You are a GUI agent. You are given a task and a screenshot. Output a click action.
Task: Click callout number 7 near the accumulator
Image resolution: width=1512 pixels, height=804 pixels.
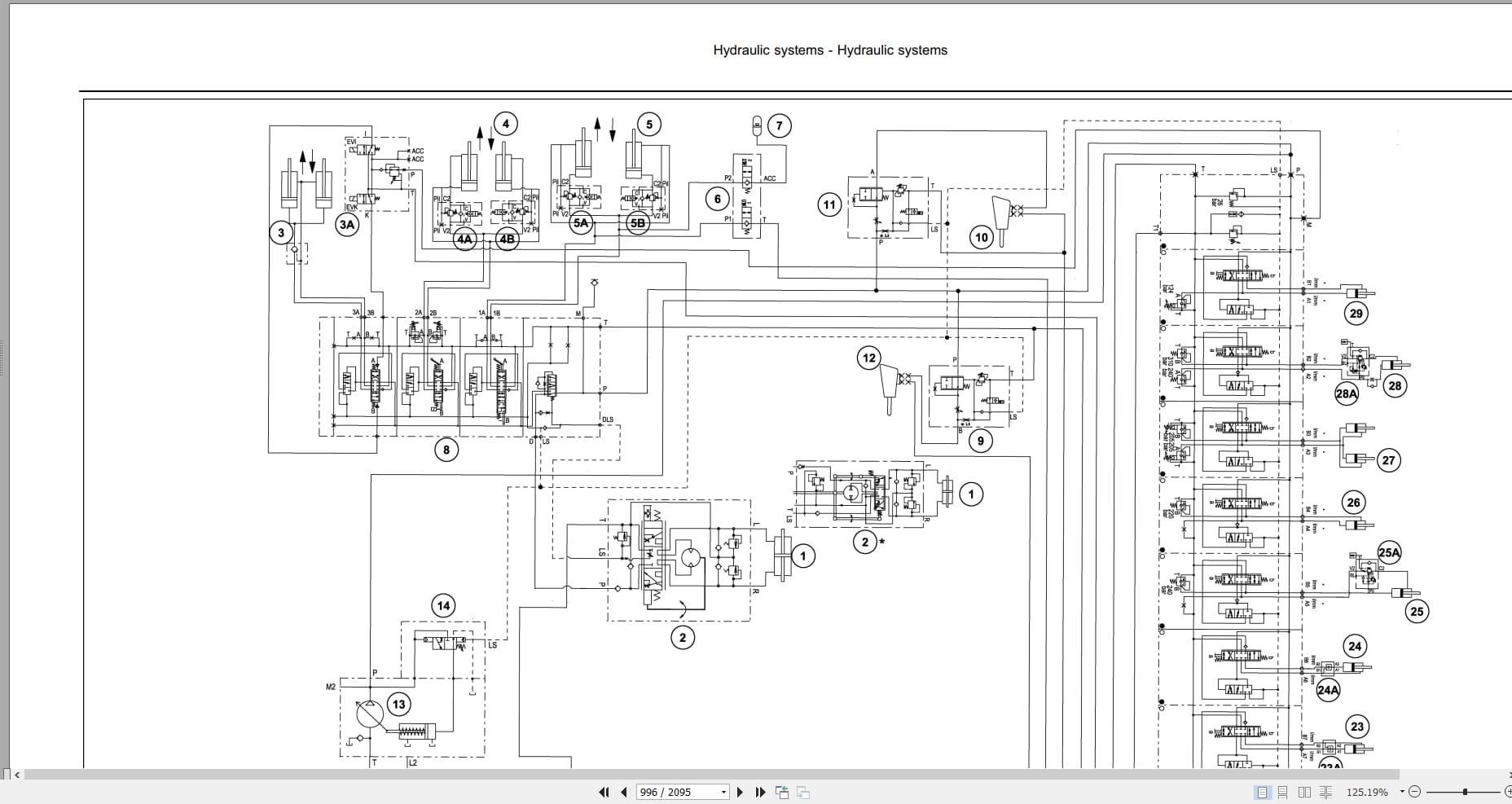780,125
